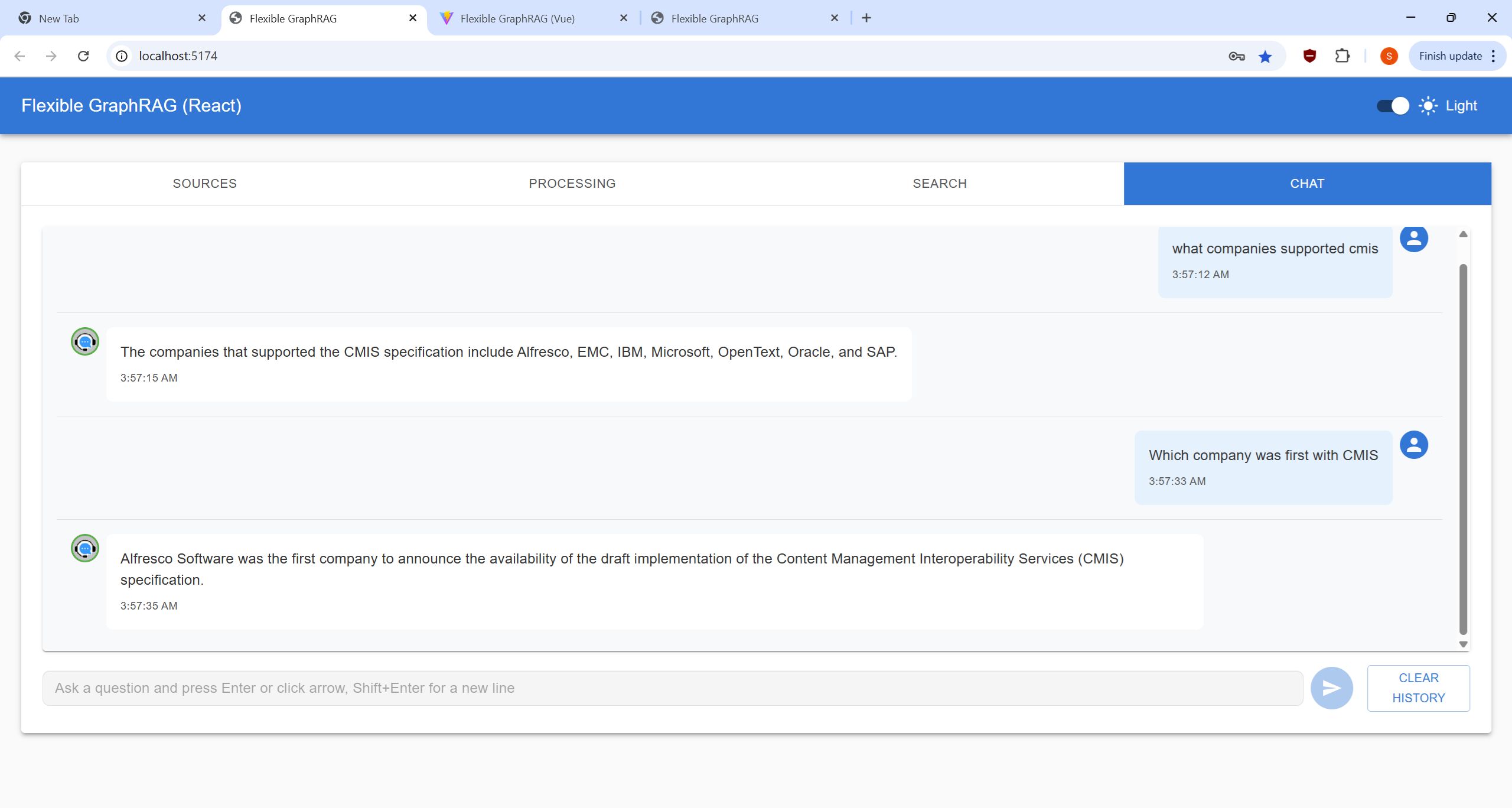Click the CLEAR HISTORY button
1512x808 pixels.
coord(1418,688)
